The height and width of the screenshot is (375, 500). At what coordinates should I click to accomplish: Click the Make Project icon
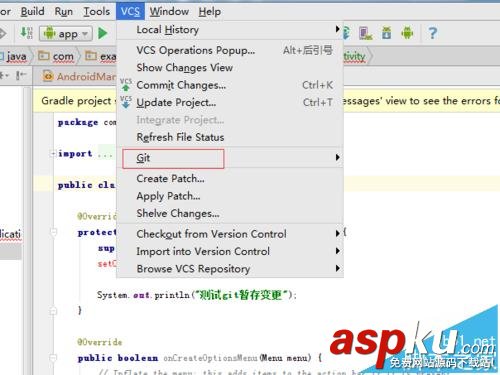[26, 33]
